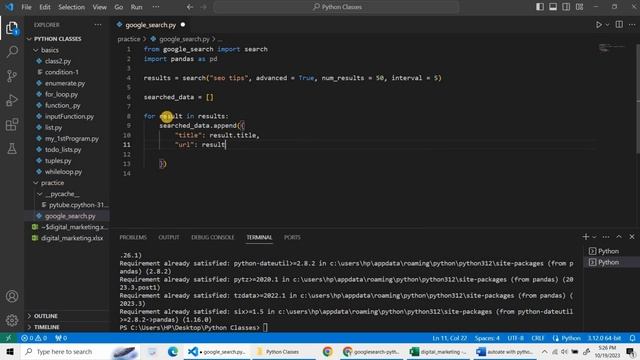640x360 pixels.
Task: Open the Testing flask view
Action: 12,149
